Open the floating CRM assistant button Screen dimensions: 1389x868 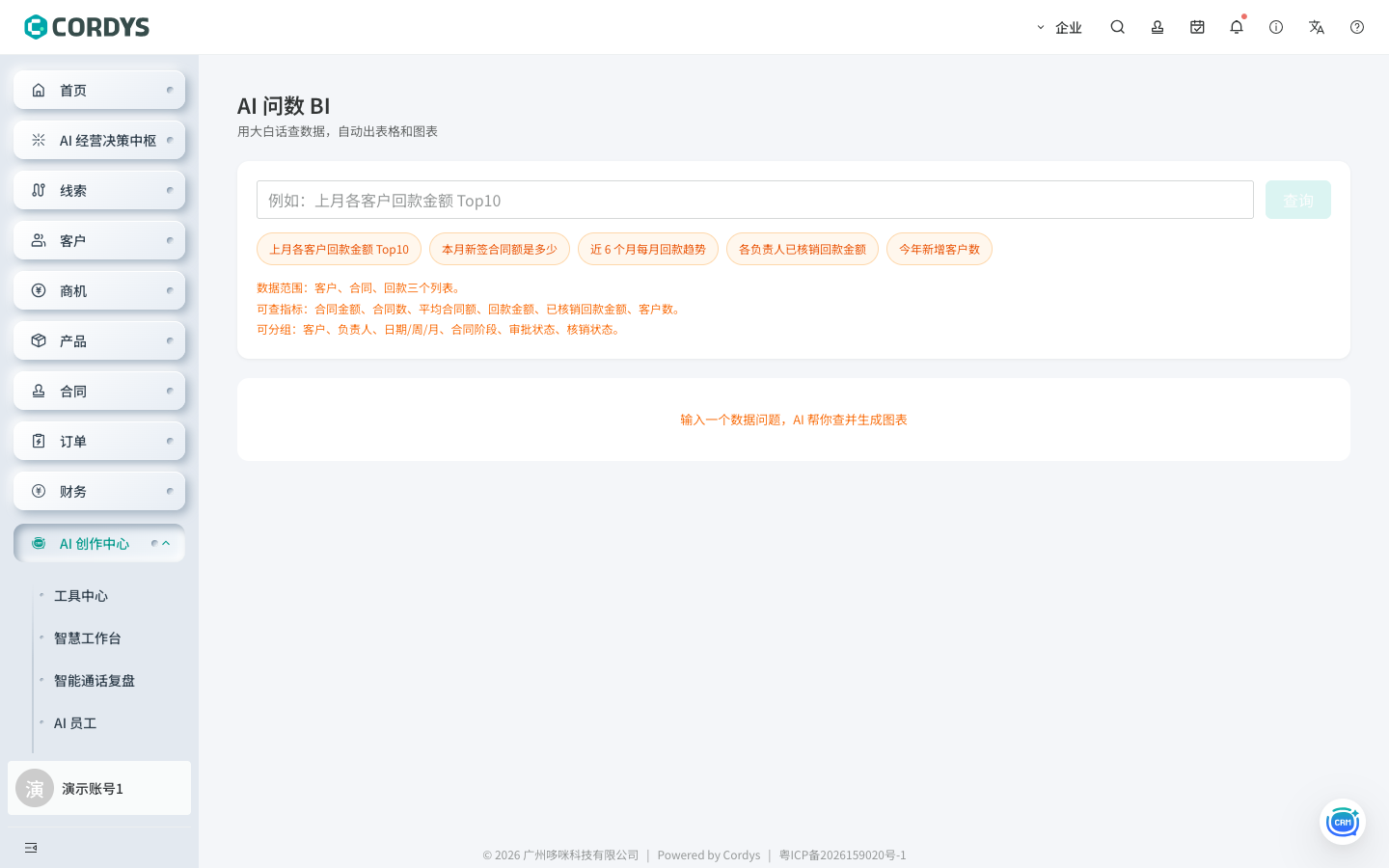[1343, 822]
